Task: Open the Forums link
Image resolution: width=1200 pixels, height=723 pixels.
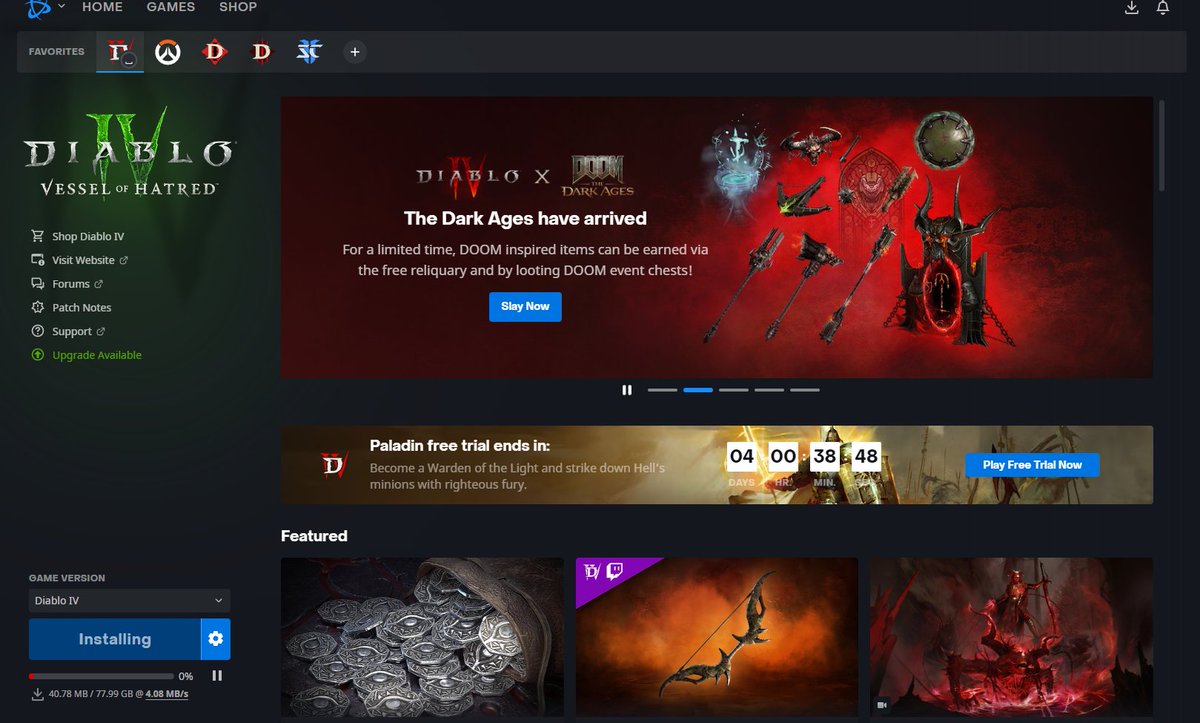Action: pos(67,284)
